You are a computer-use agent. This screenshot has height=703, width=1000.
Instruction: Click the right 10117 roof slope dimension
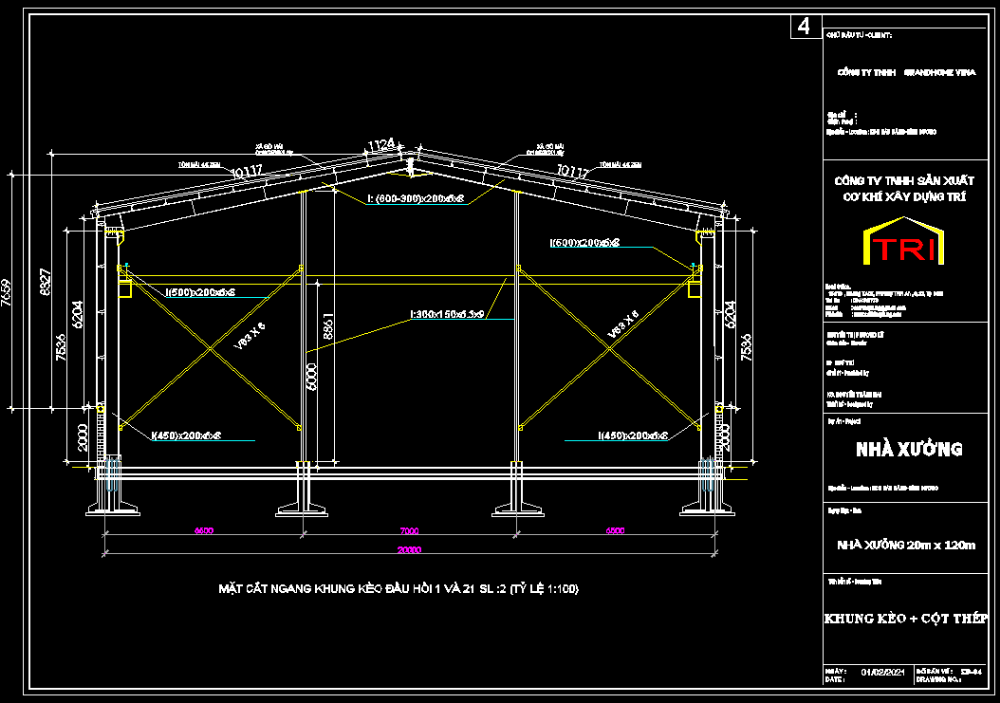tap(573, 170)
